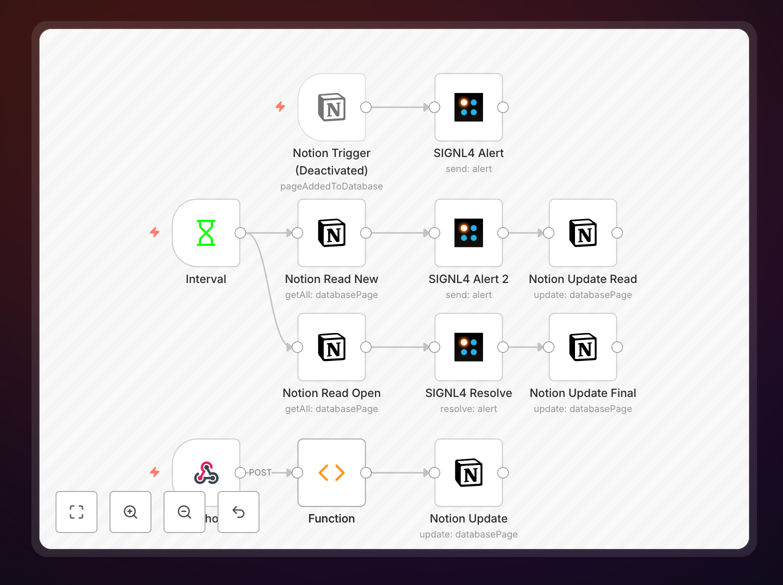Click the output connector of Notion Update

pyautogui.click(x=503, y=473)
